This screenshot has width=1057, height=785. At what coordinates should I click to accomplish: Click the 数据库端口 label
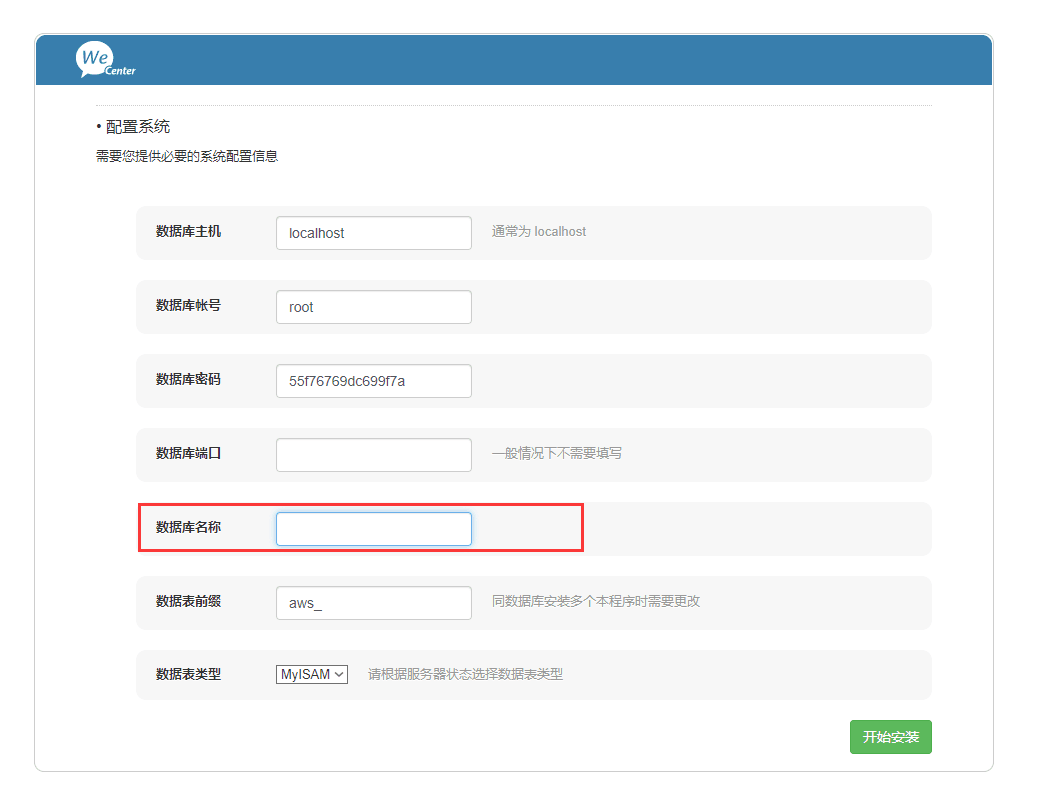coord(188,453)
